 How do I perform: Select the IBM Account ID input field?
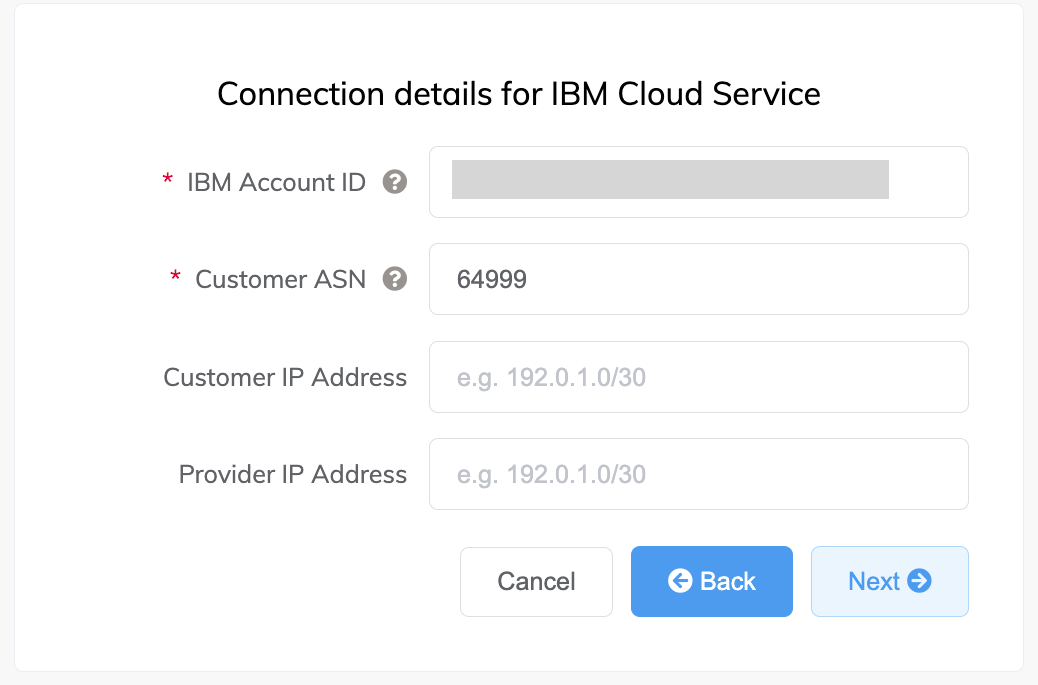(698, 182)
